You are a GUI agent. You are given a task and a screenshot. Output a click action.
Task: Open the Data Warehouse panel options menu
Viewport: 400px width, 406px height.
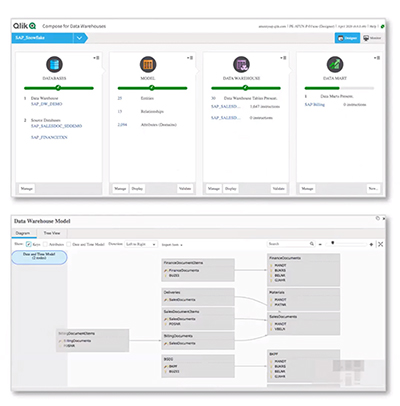coord(283,58)
